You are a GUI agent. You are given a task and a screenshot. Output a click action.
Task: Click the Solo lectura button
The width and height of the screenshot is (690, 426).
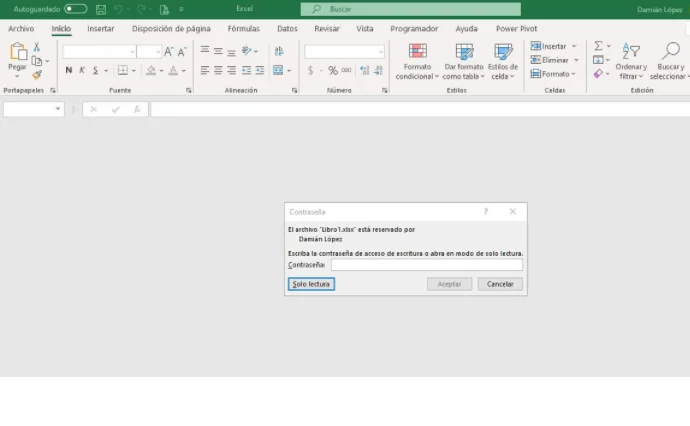click(311, 284)
